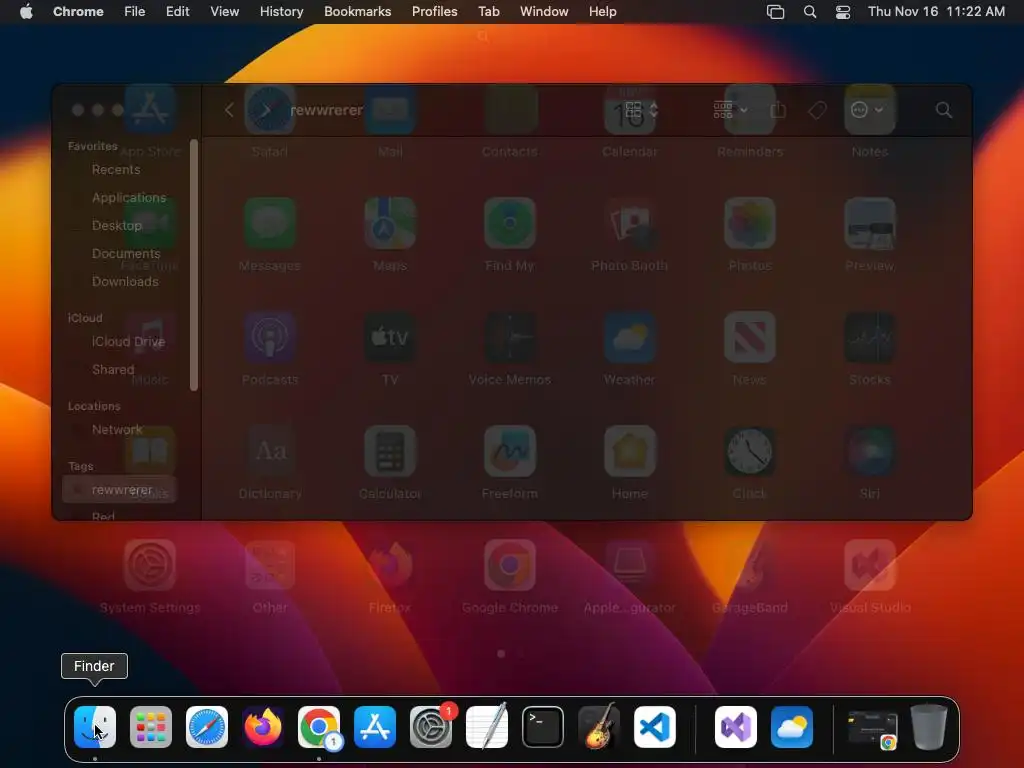
Task: Open Finder from the Dock
Action: point(95,727)
